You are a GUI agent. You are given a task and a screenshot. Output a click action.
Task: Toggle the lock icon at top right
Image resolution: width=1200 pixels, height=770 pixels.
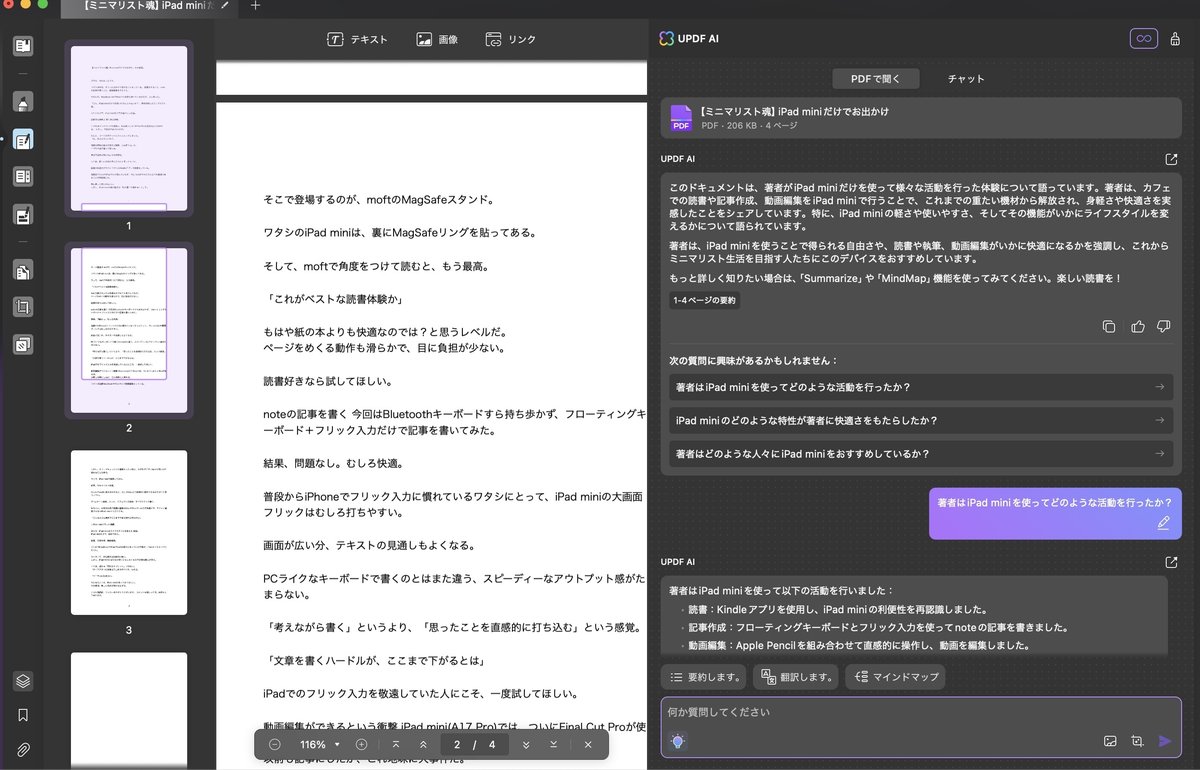coord(1176,38)
